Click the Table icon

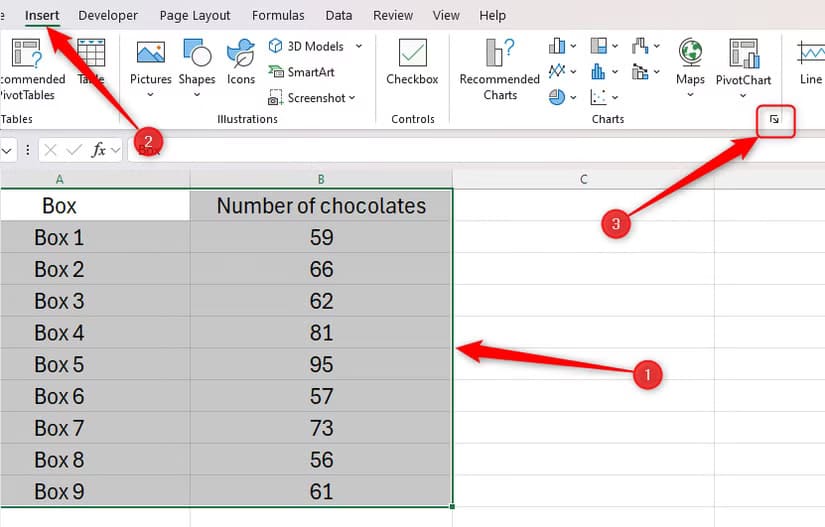point(91,62)
